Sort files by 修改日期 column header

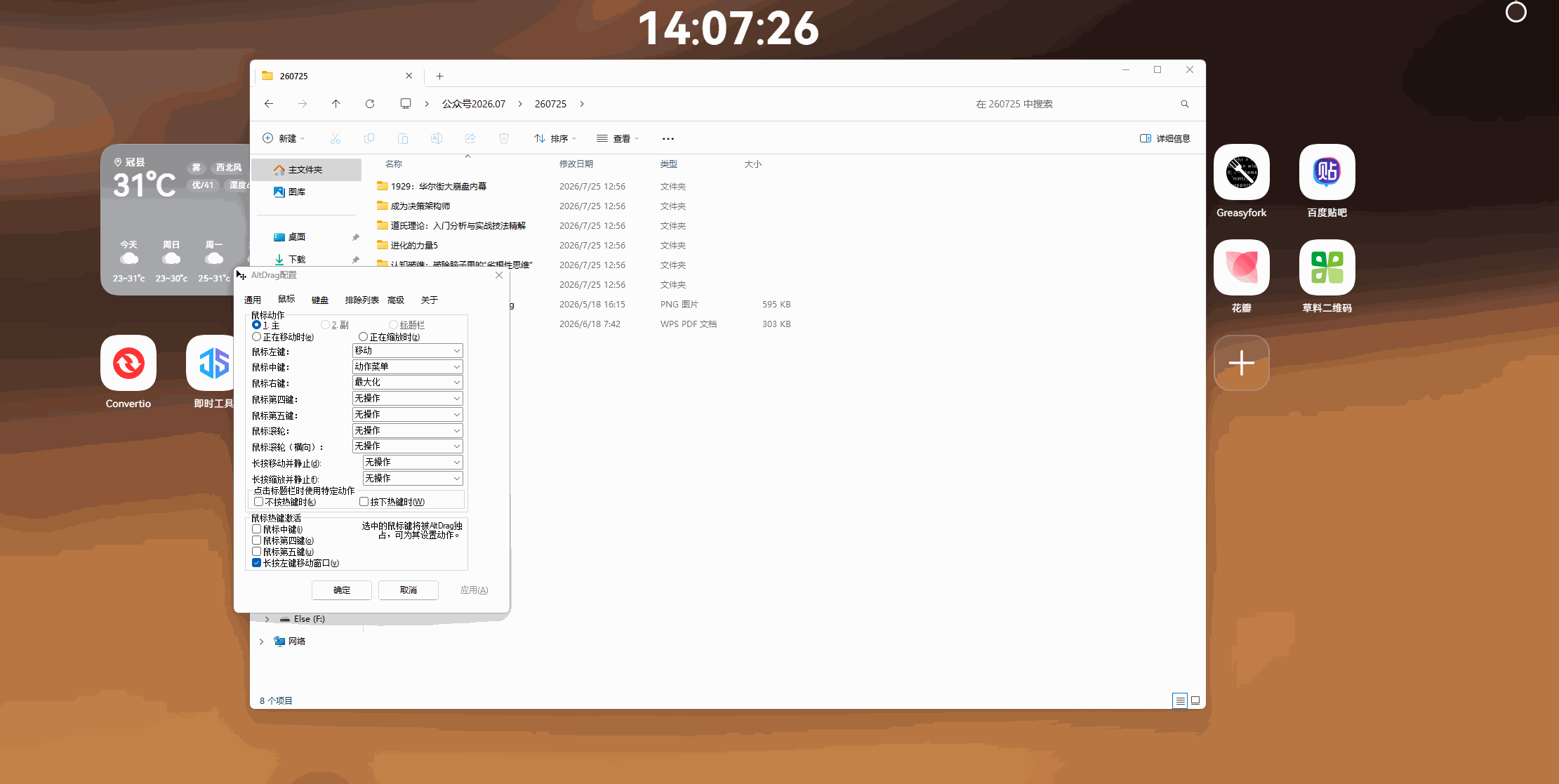(576, 164)
